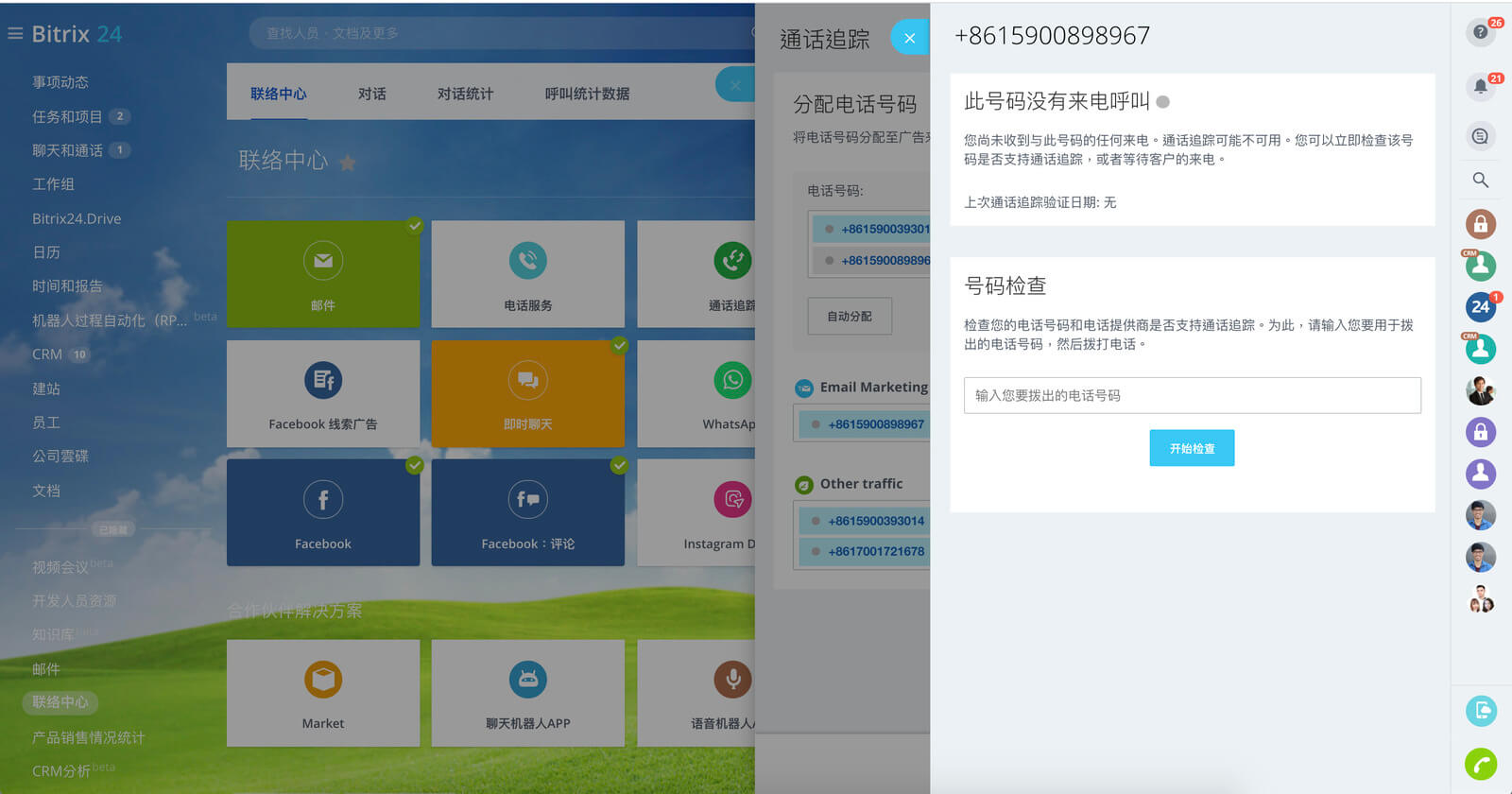Select phone number +8617001721678
This screenshot has height=794, width=1512.
point(876,551)
